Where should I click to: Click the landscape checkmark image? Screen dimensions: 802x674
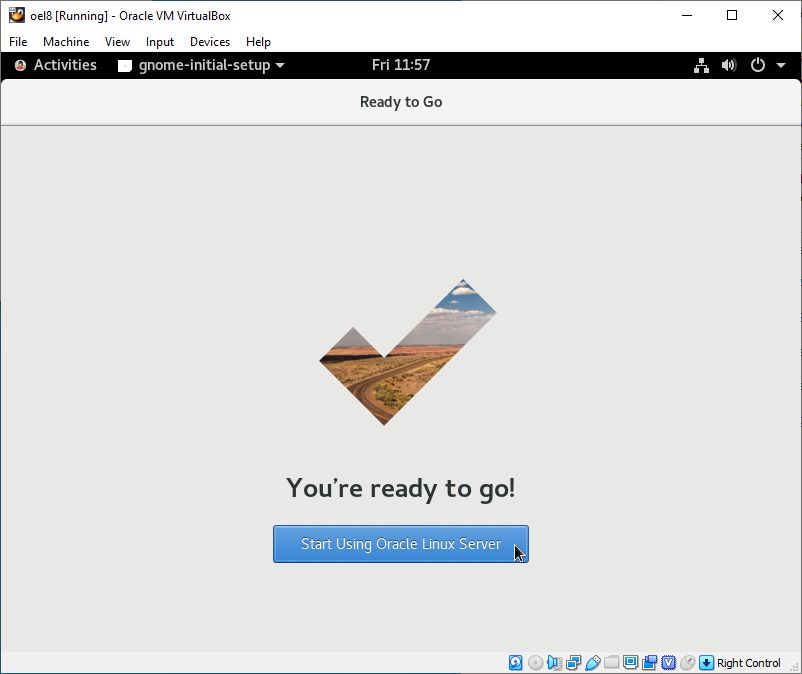[408, 352]
